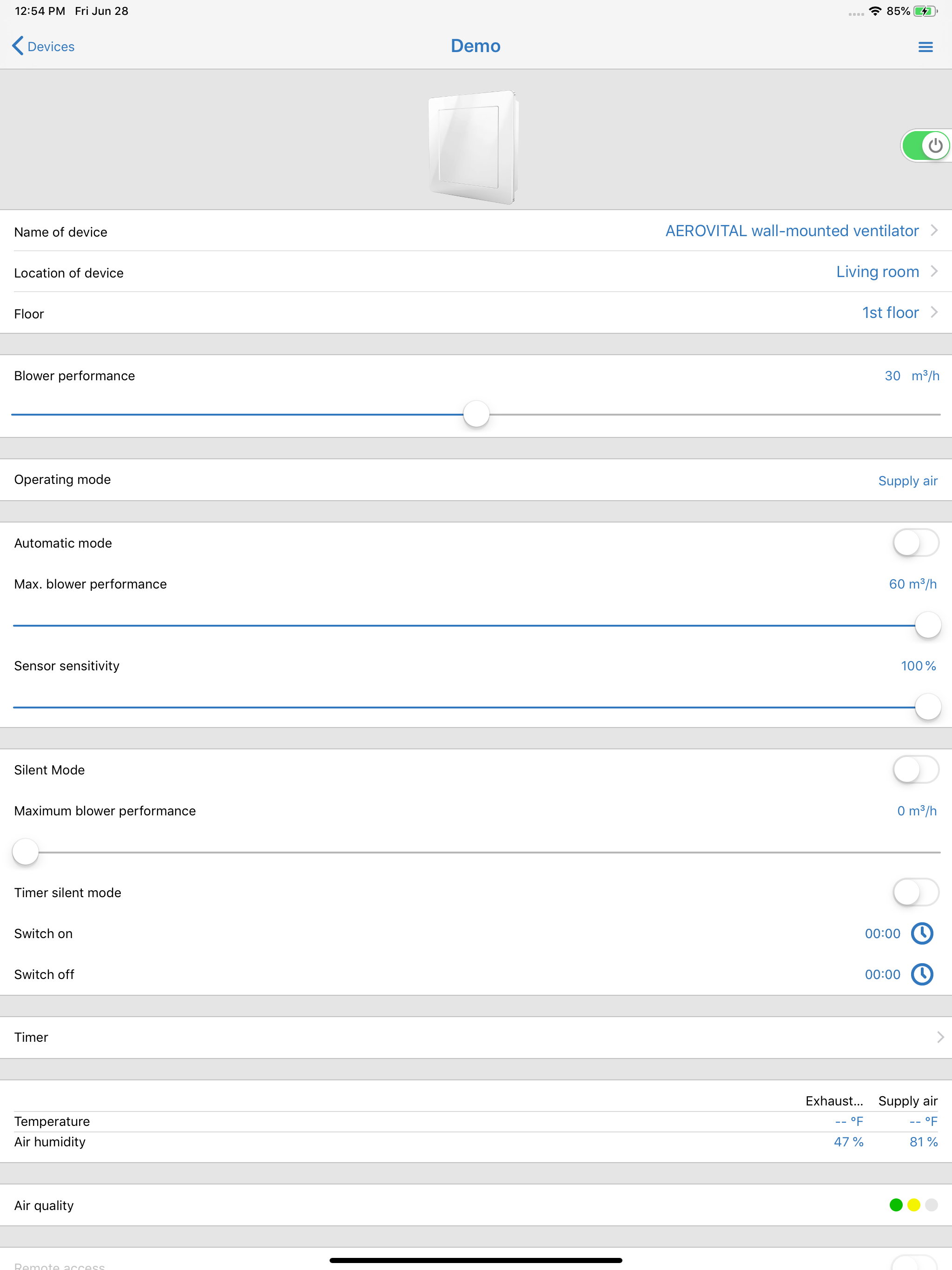Tap the 60 m³/h value
Image resolution: width=952 pixels, height=1270 pixels.
point(912,584)
